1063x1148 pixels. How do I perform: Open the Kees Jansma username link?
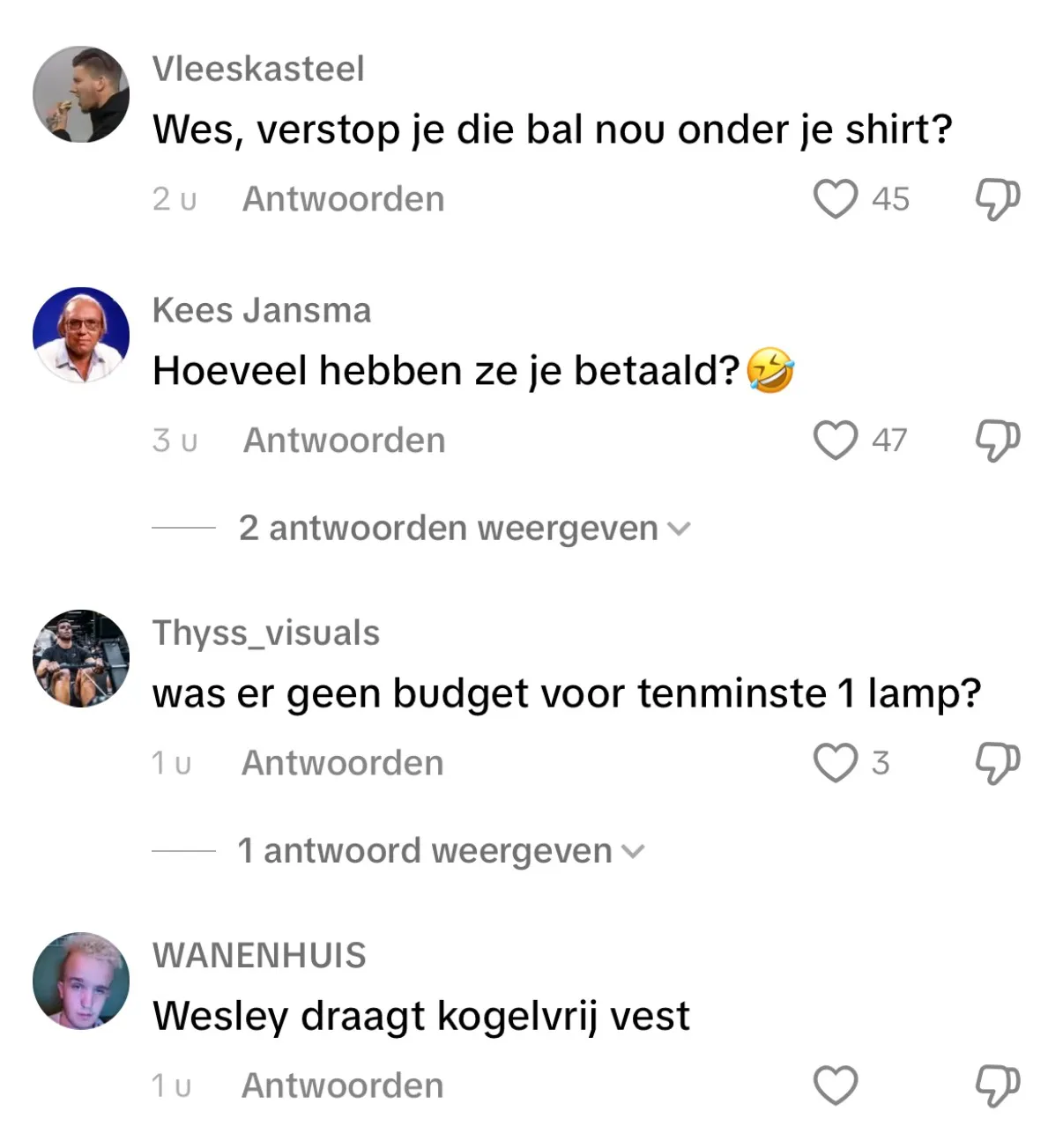click(262, 310)
